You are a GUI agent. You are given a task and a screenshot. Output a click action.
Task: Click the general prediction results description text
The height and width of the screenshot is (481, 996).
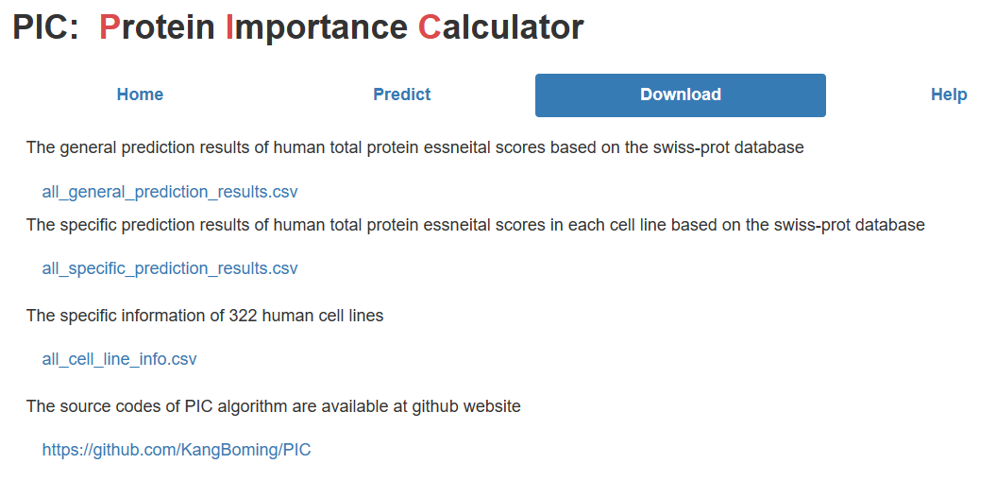coord(415,147)
